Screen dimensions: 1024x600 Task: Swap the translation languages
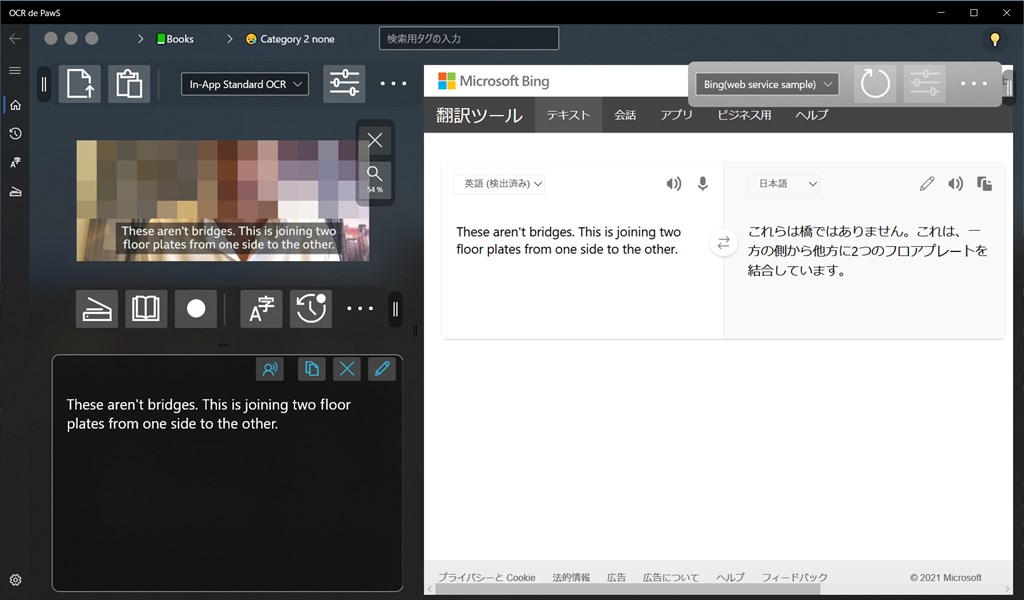click(723, 243)
